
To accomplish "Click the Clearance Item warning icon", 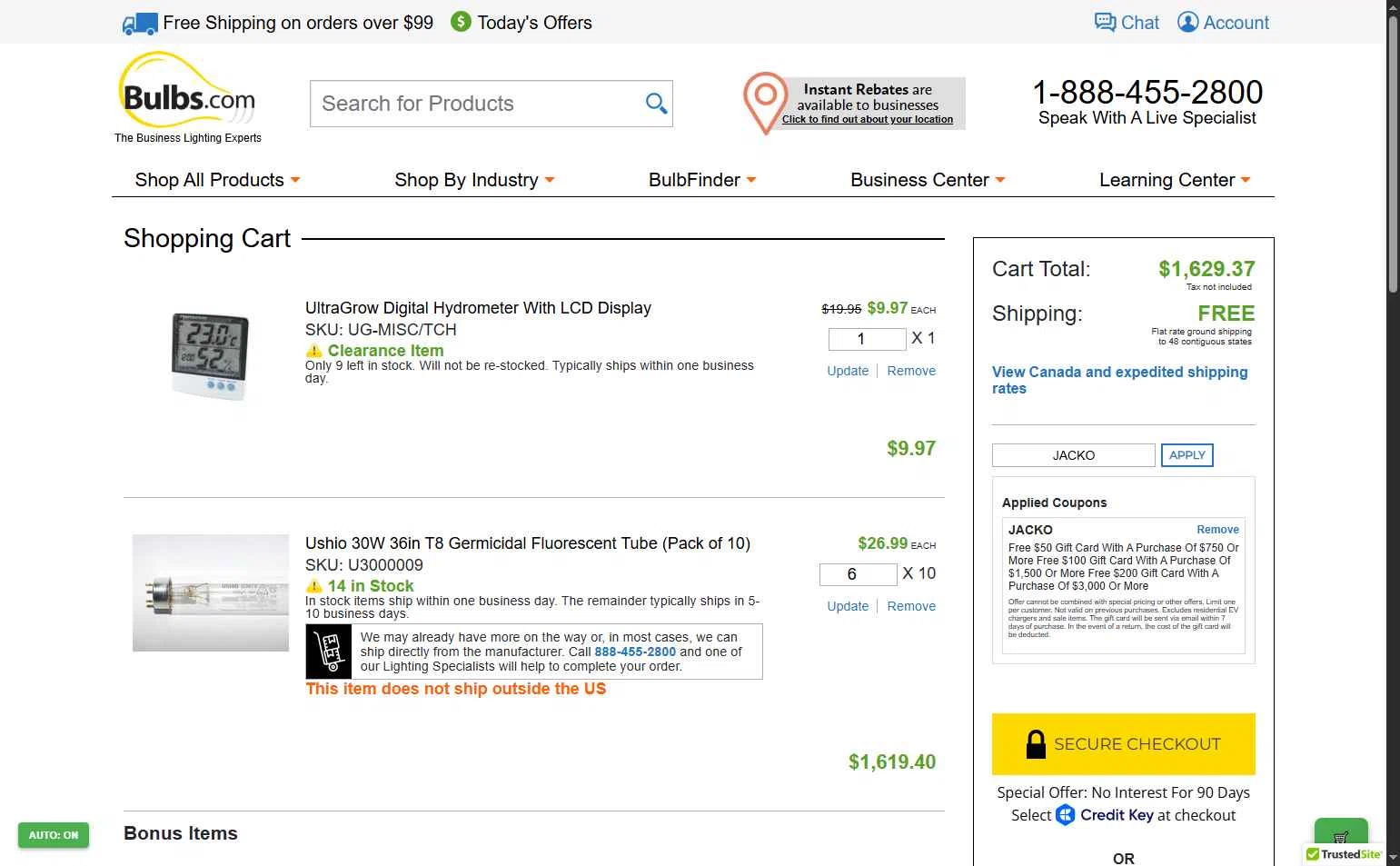I will coord(314,351).
